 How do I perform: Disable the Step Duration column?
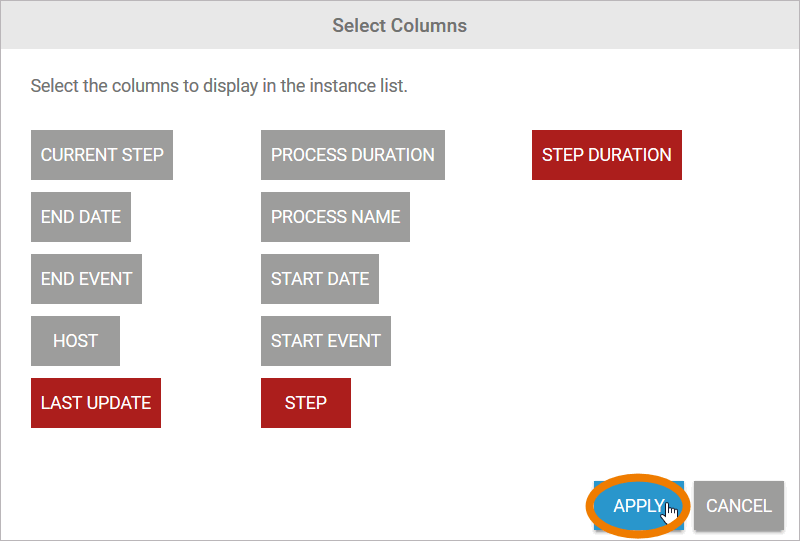tap(607, 155)
